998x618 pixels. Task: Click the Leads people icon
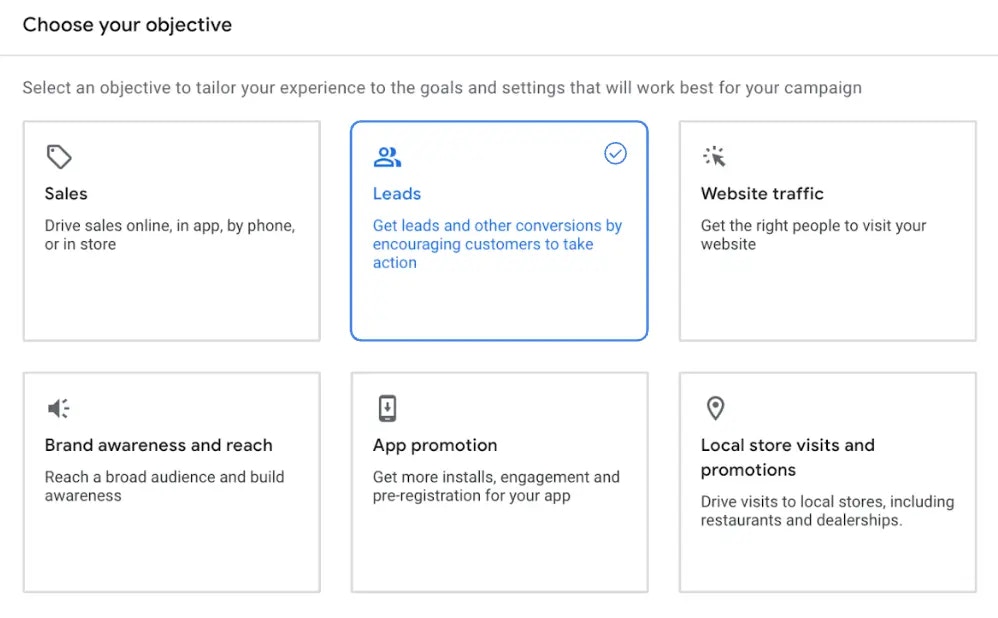[387, 157]
